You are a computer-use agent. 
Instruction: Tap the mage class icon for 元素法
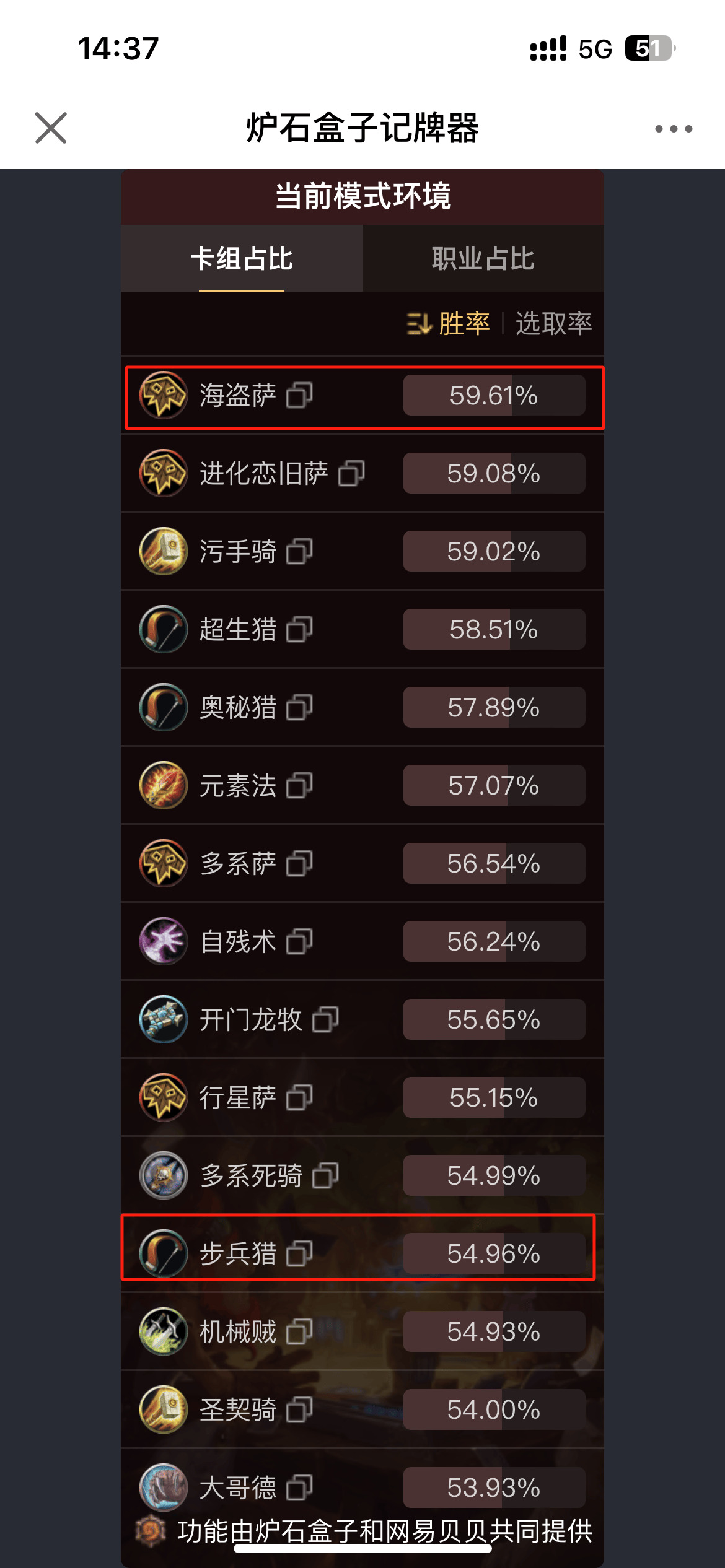tap(163, 785)
